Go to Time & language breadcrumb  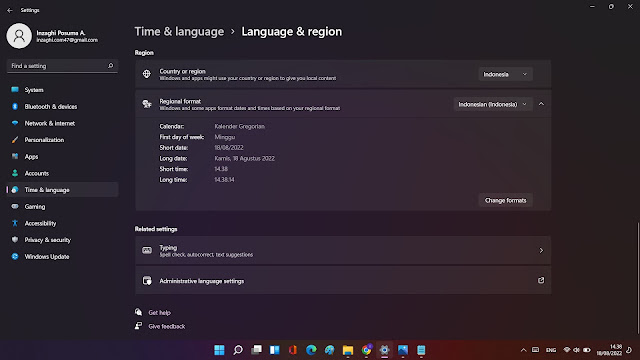point(179,31)
